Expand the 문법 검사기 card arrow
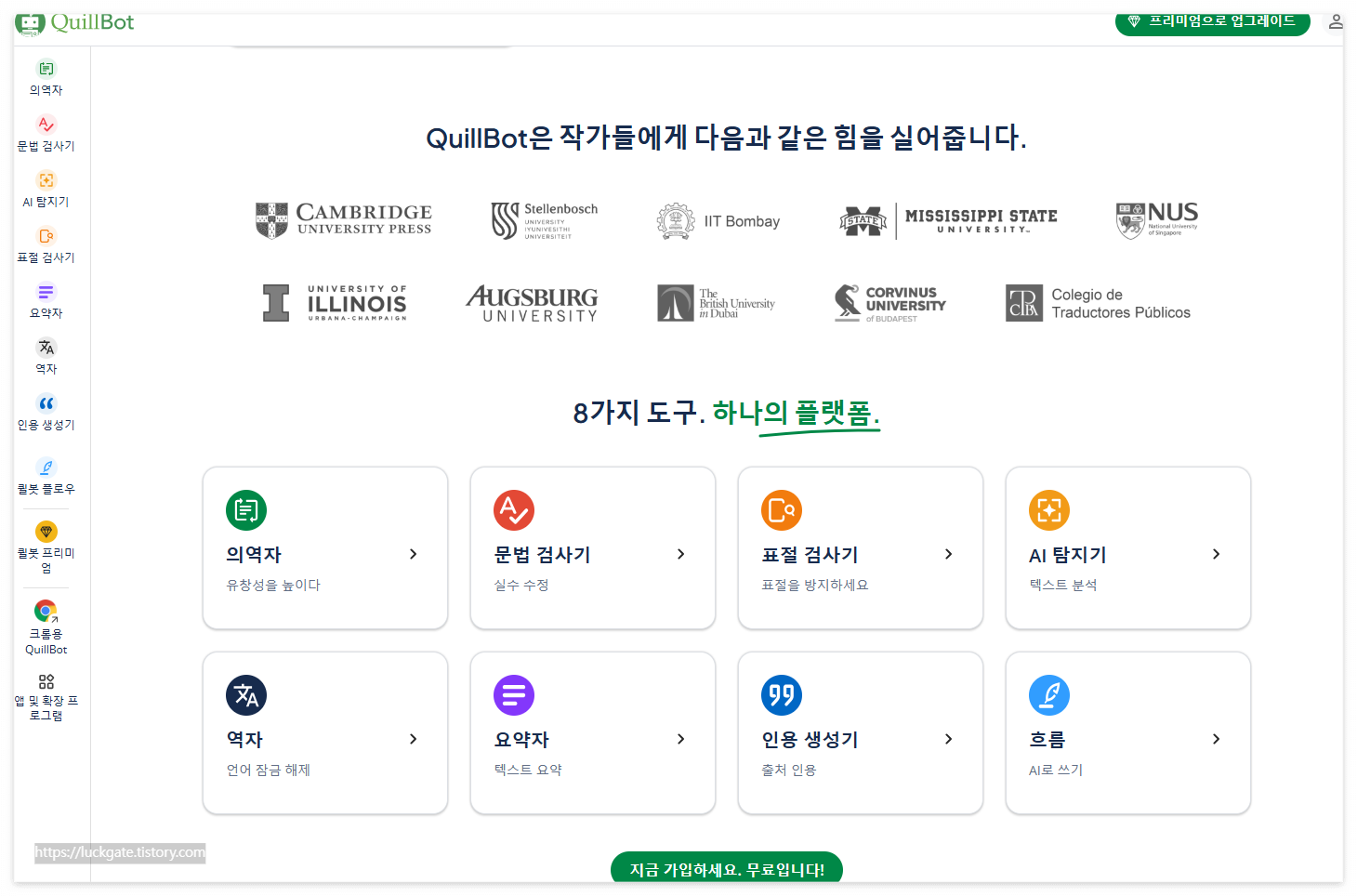1357x896 pixels. 681,554
